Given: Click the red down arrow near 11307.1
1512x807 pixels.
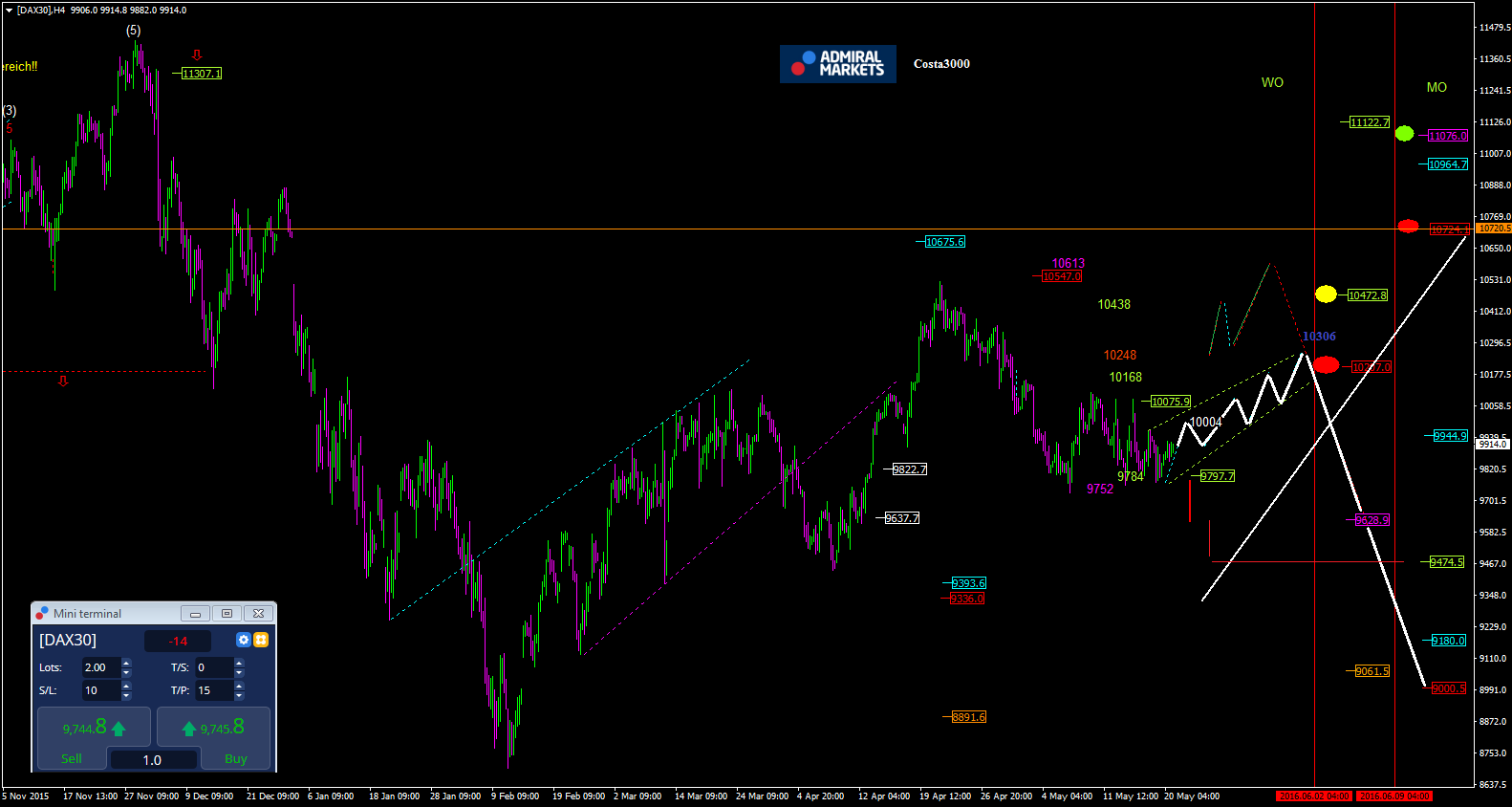Looking at the screenshot, I should pyautogui.click(x=197, y=55).
